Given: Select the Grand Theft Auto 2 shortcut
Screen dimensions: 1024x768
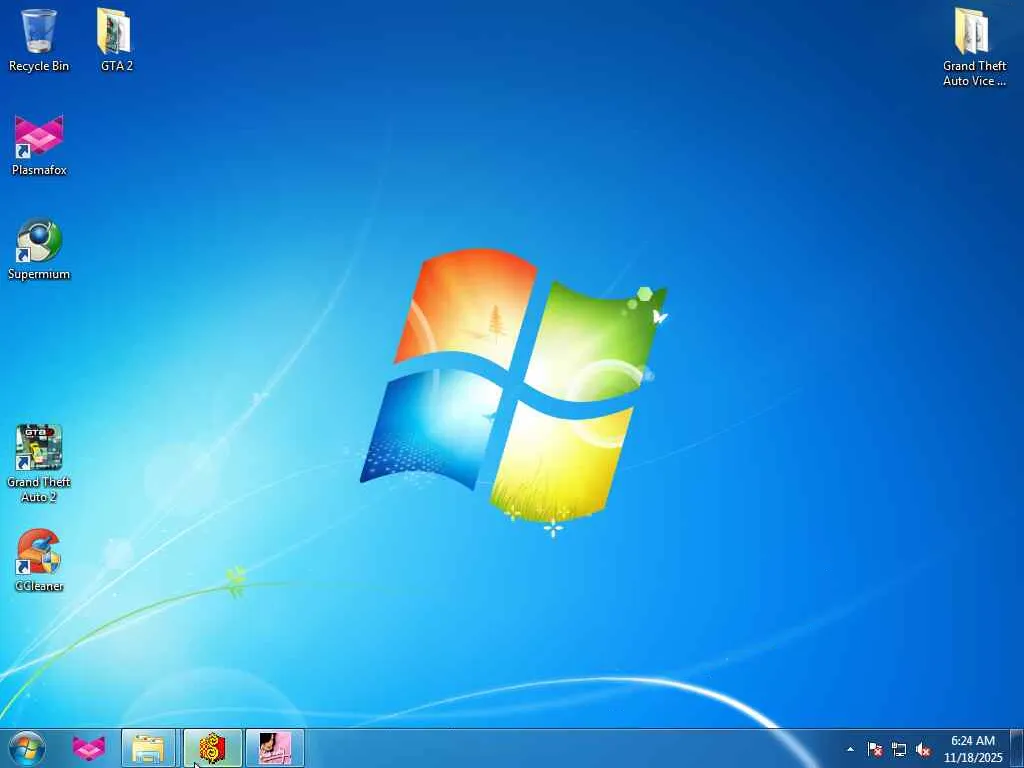Looking at the screenshot, I should point(39,464).
